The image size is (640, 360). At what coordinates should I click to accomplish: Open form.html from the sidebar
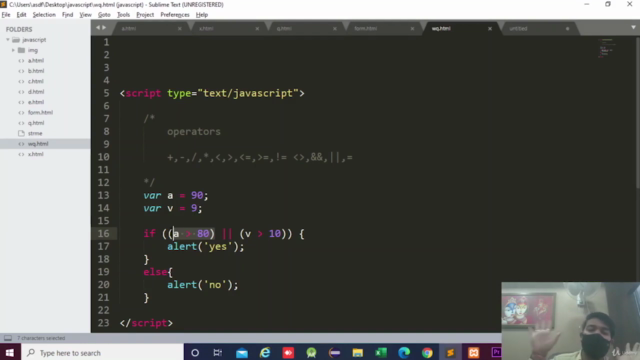pyautogui.click(x=40, y=113)
